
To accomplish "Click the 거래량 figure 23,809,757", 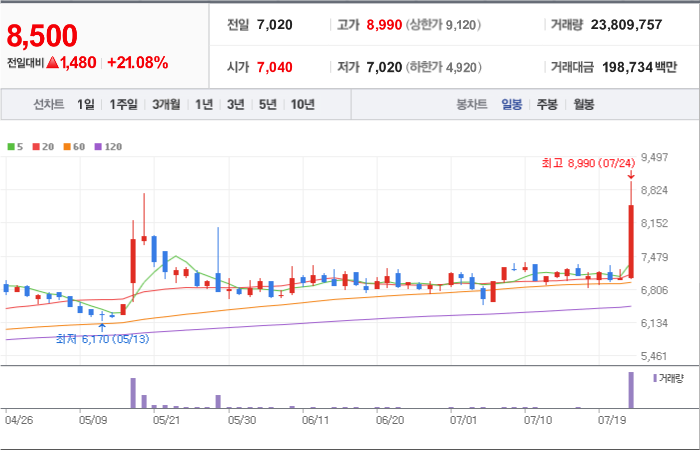I will [x=626, y=25].
